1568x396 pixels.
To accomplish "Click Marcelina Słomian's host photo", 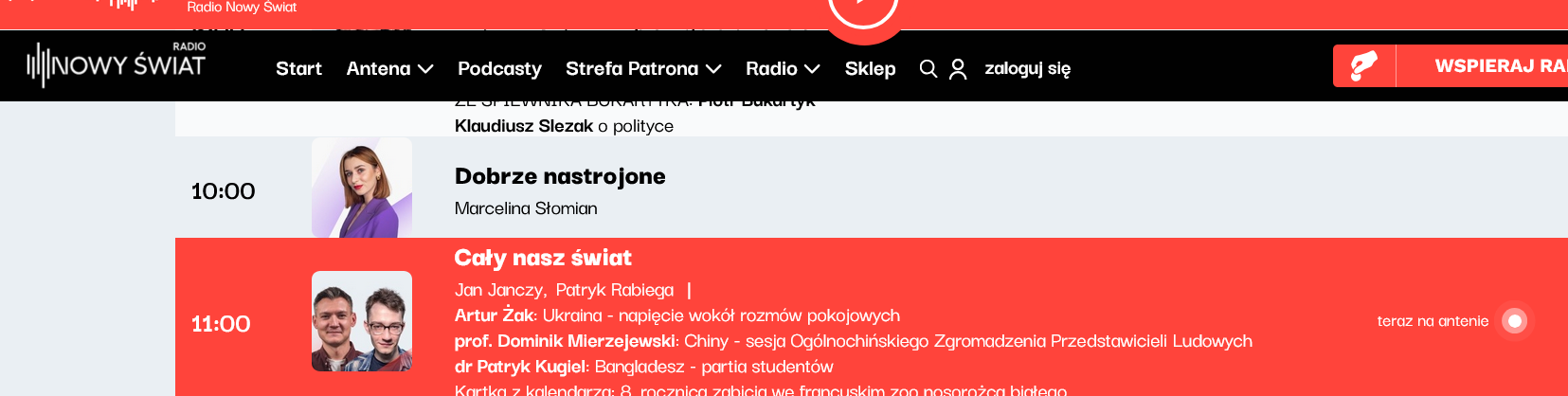I will pos(362,188).
